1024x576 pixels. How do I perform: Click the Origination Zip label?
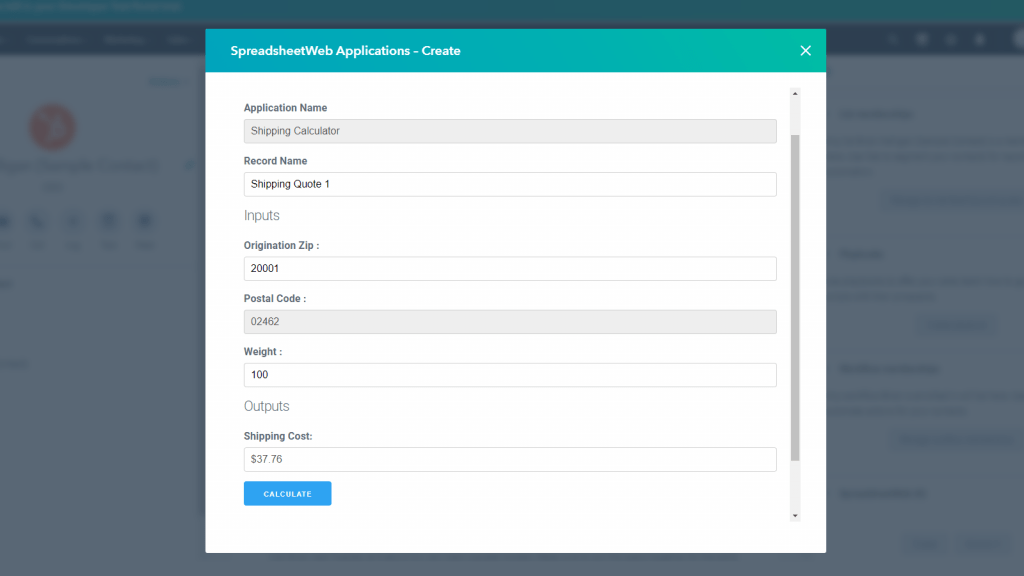(281, 246)
